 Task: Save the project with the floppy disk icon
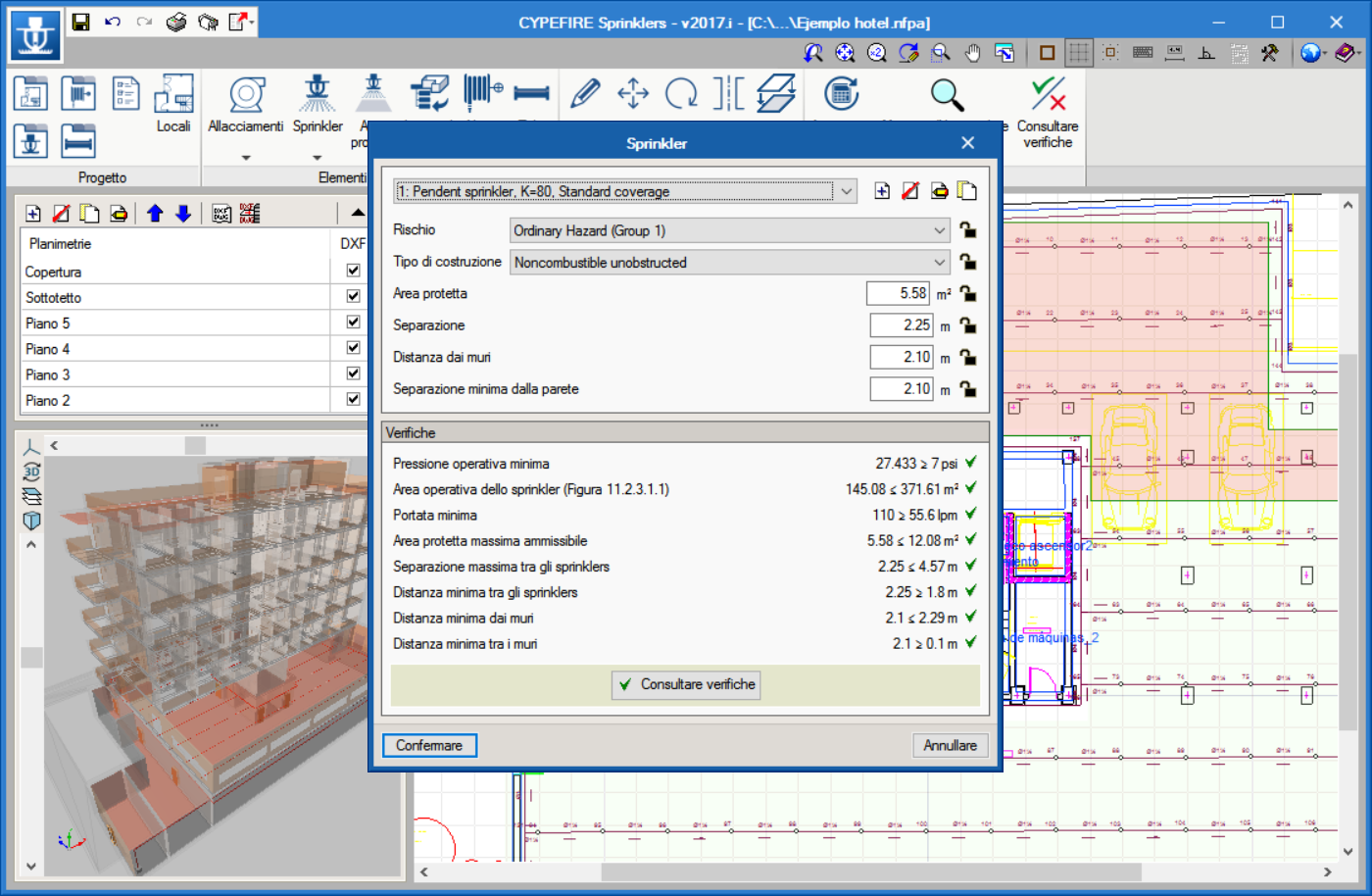click(81, 22)
